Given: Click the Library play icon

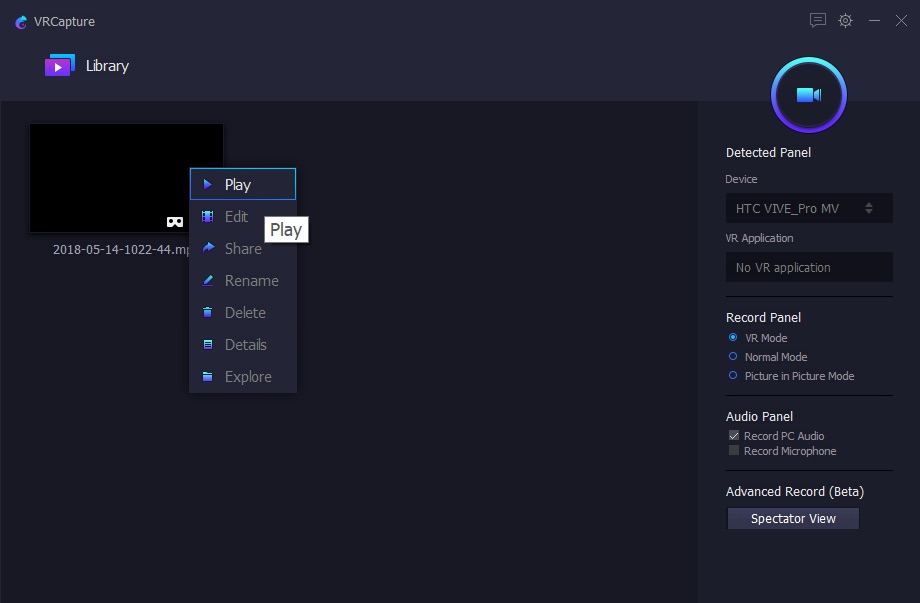Looking at the screenshot, I should point(60,66).
